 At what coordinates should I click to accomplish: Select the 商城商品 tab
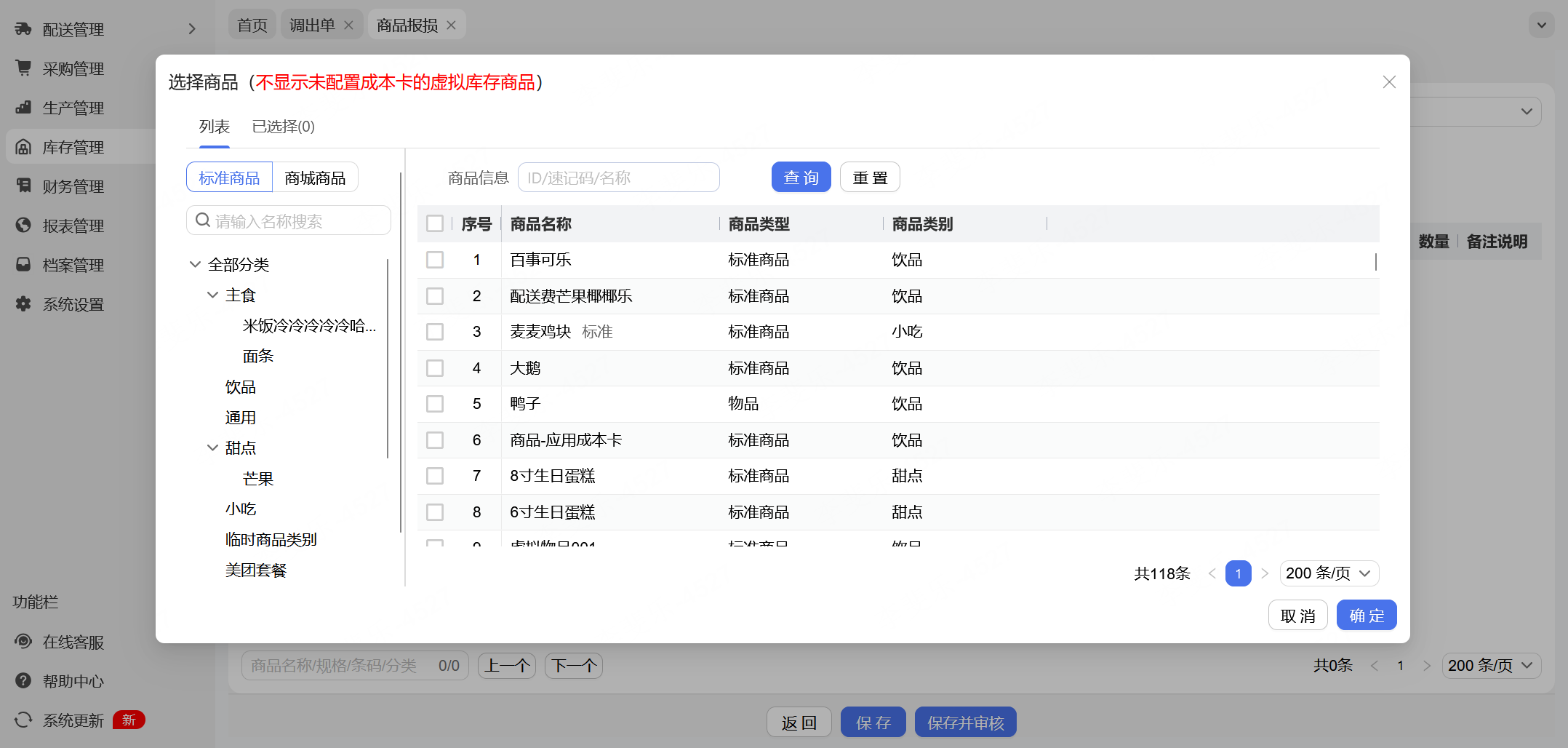tap(315, 178)
